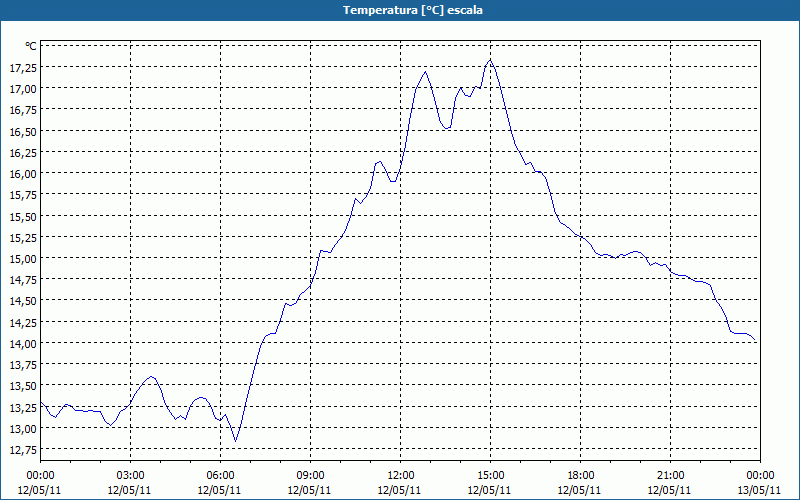This screenshot has height=500, width=800.
Task: Click the 16,75 y-axis label
Action: (x=23, y=110)
